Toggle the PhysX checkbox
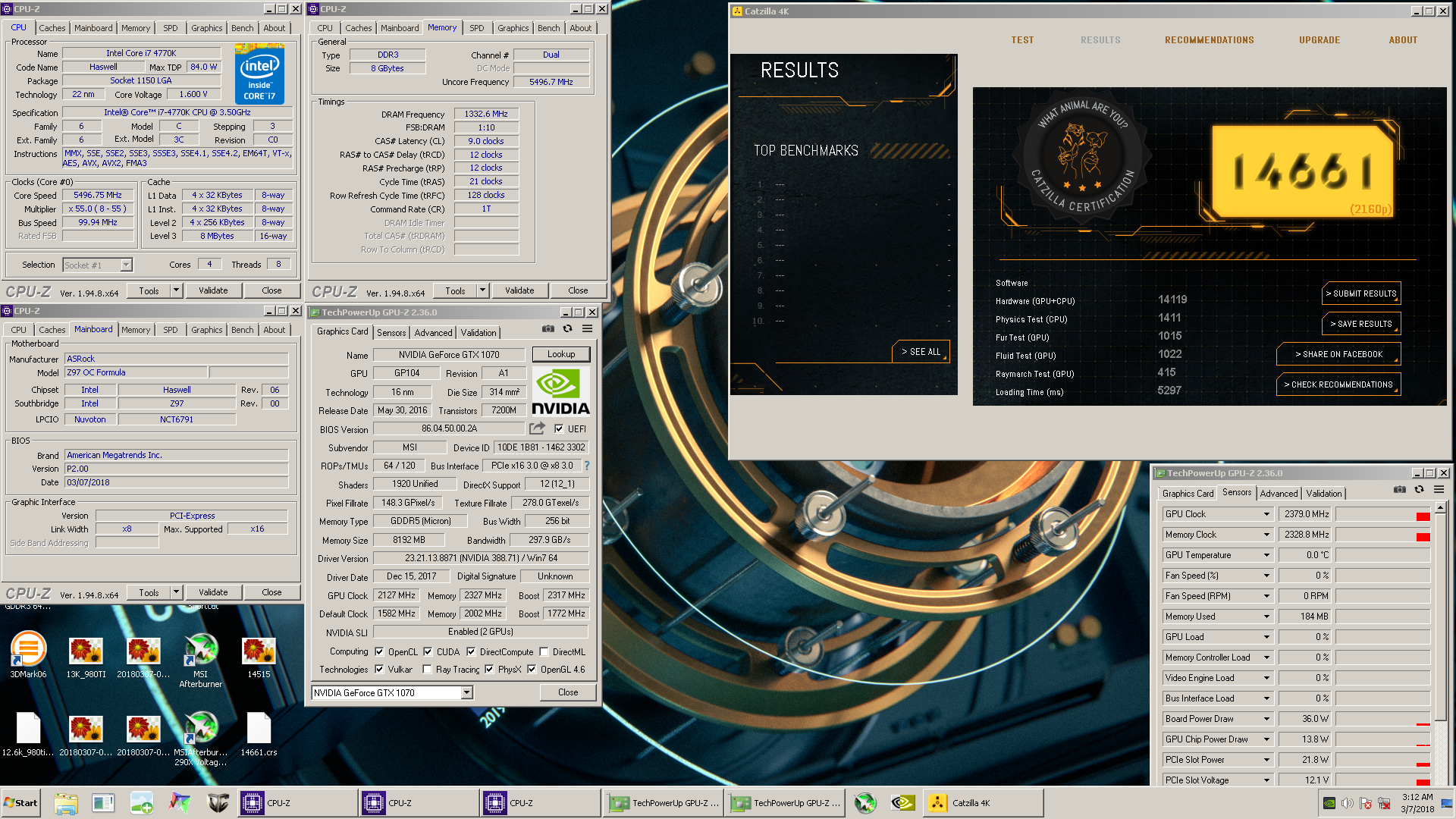1456x819 pixels. click(489, 669)
